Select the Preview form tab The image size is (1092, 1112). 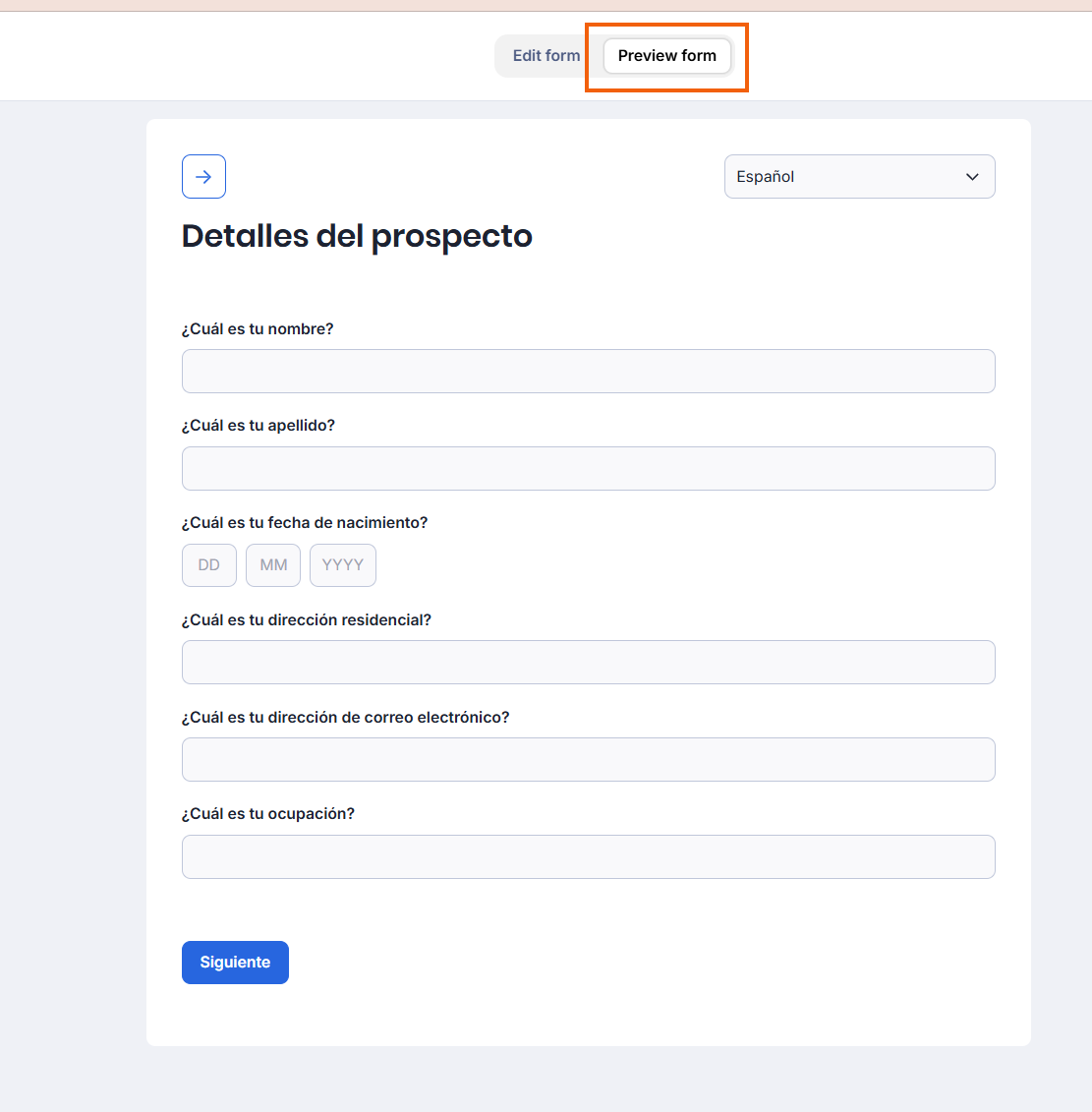[x=666, y=56]
